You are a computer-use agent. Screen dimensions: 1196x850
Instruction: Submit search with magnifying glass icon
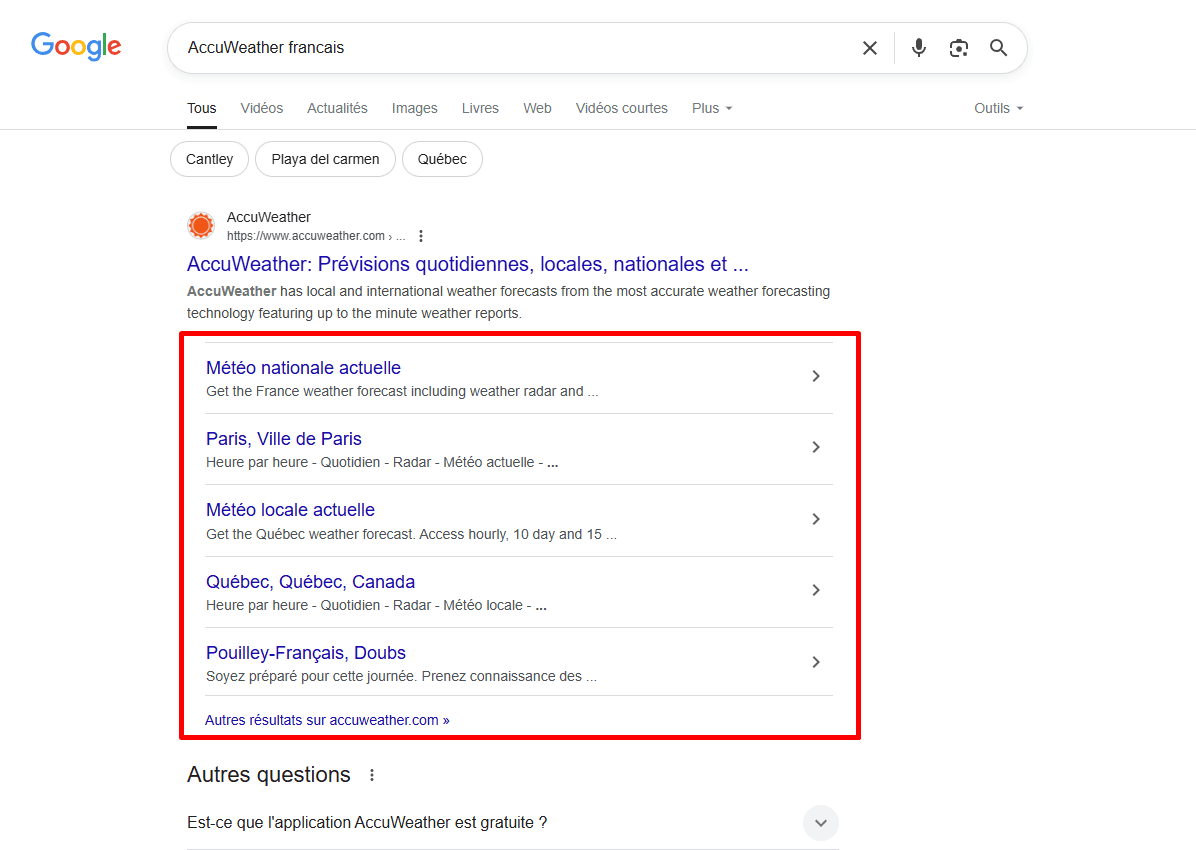998,48
